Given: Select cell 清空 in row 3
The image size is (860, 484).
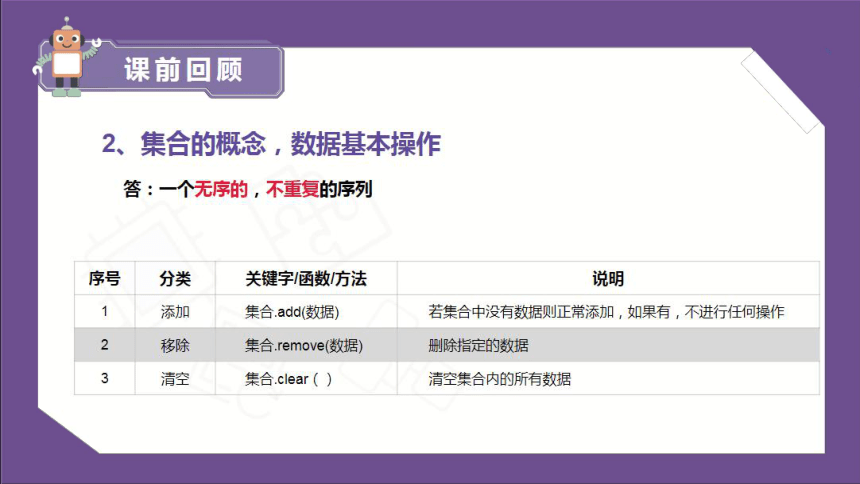Looking at the screenshot, I should point(175,379).
